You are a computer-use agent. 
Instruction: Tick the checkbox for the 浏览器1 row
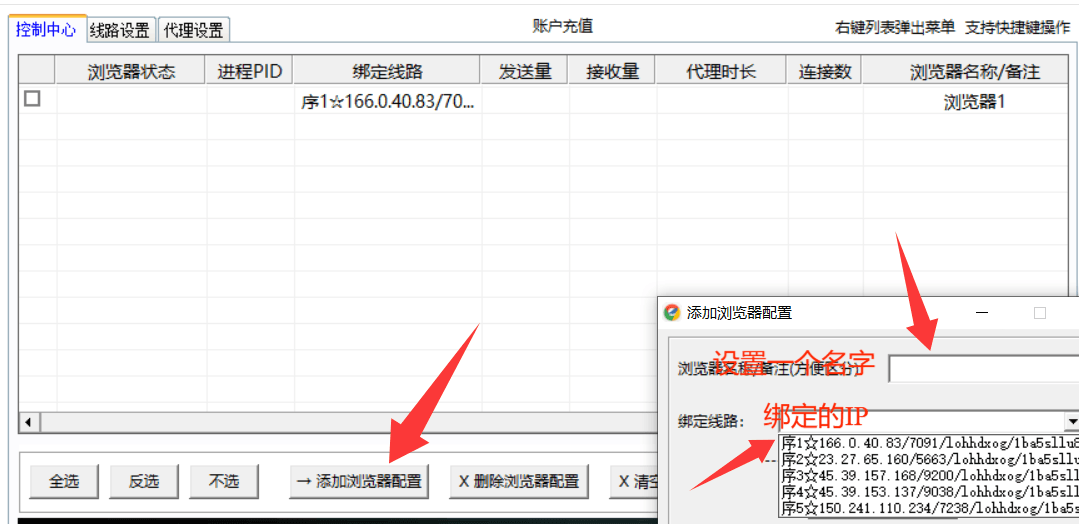tap(32, 98)
